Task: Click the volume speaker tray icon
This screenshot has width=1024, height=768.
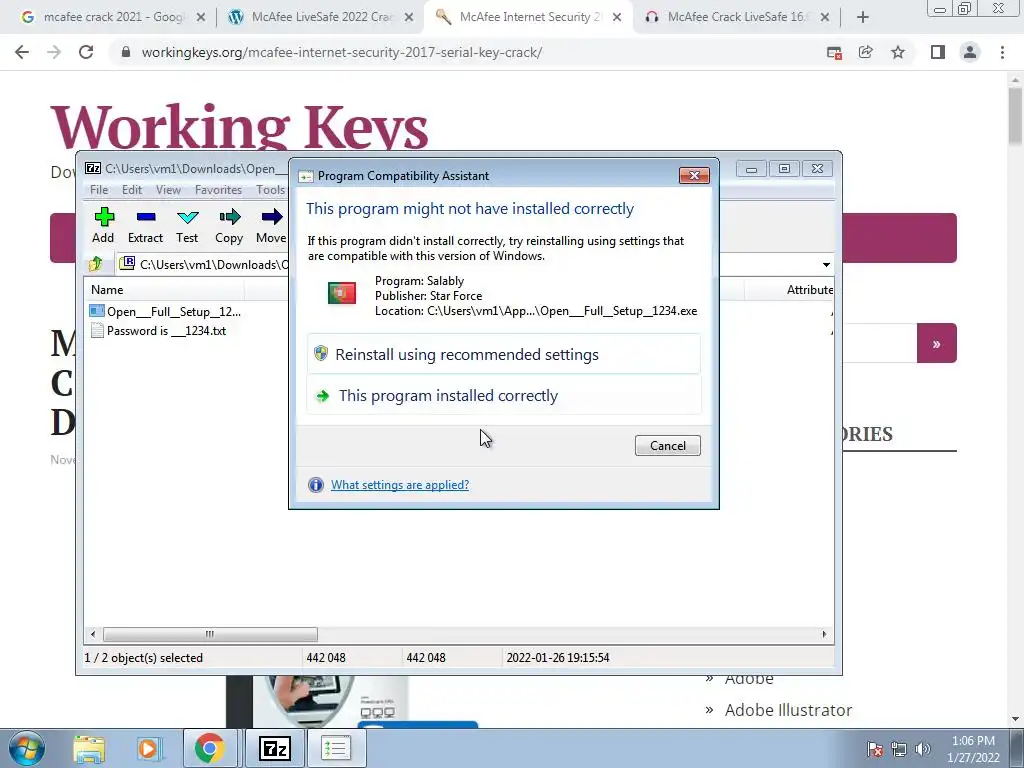Action: [923, 749]
